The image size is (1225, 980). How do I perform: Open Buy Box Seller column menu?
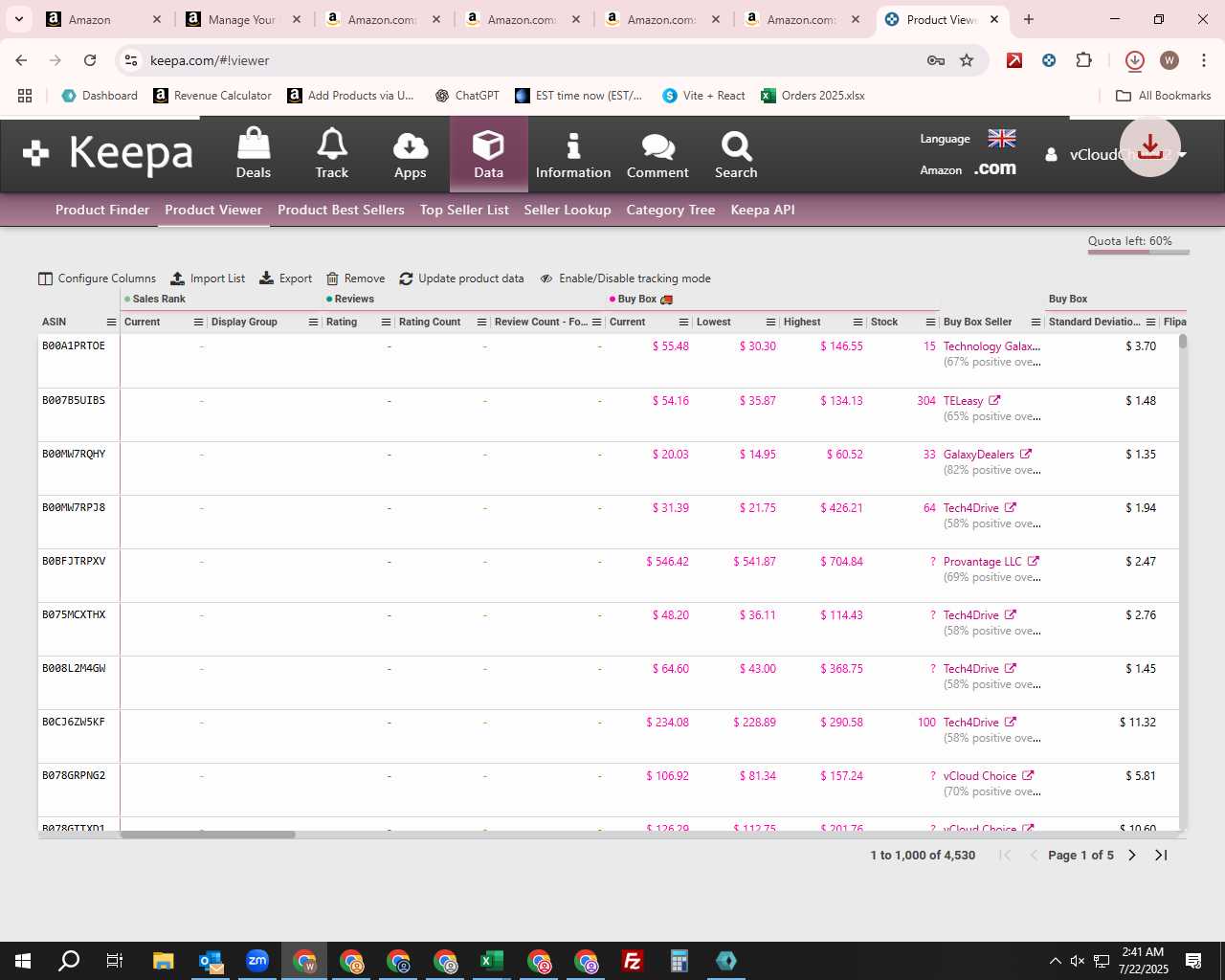(1034, 323)
